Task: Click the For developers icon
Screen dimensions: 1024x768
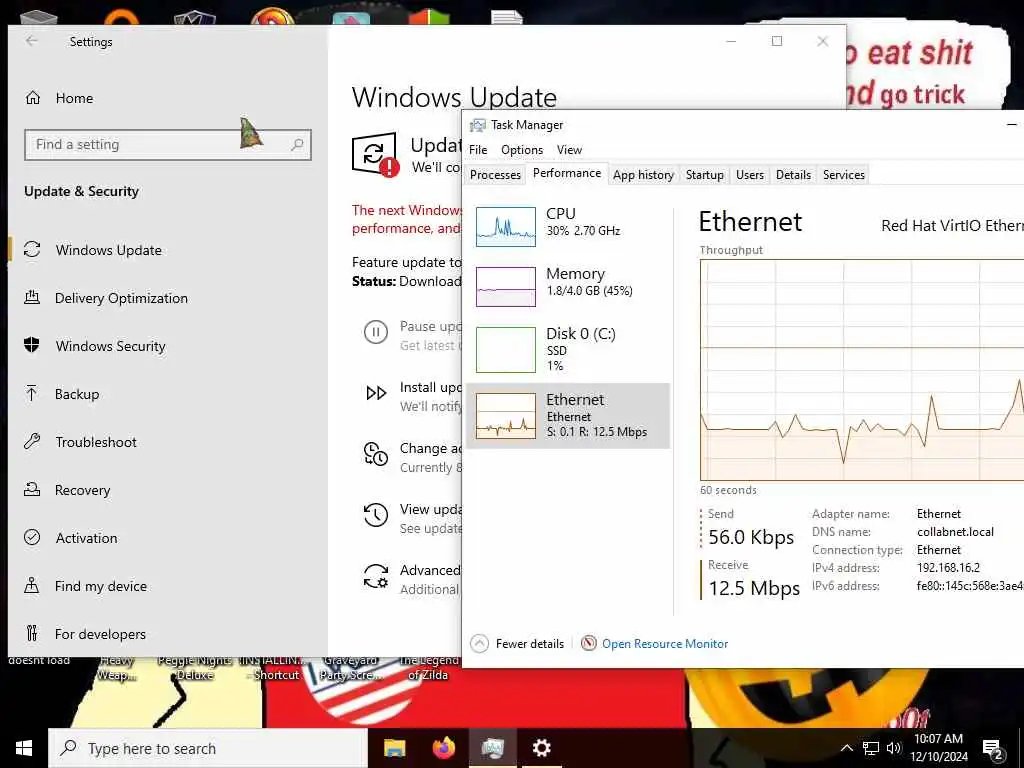Action: coord(31,633)
